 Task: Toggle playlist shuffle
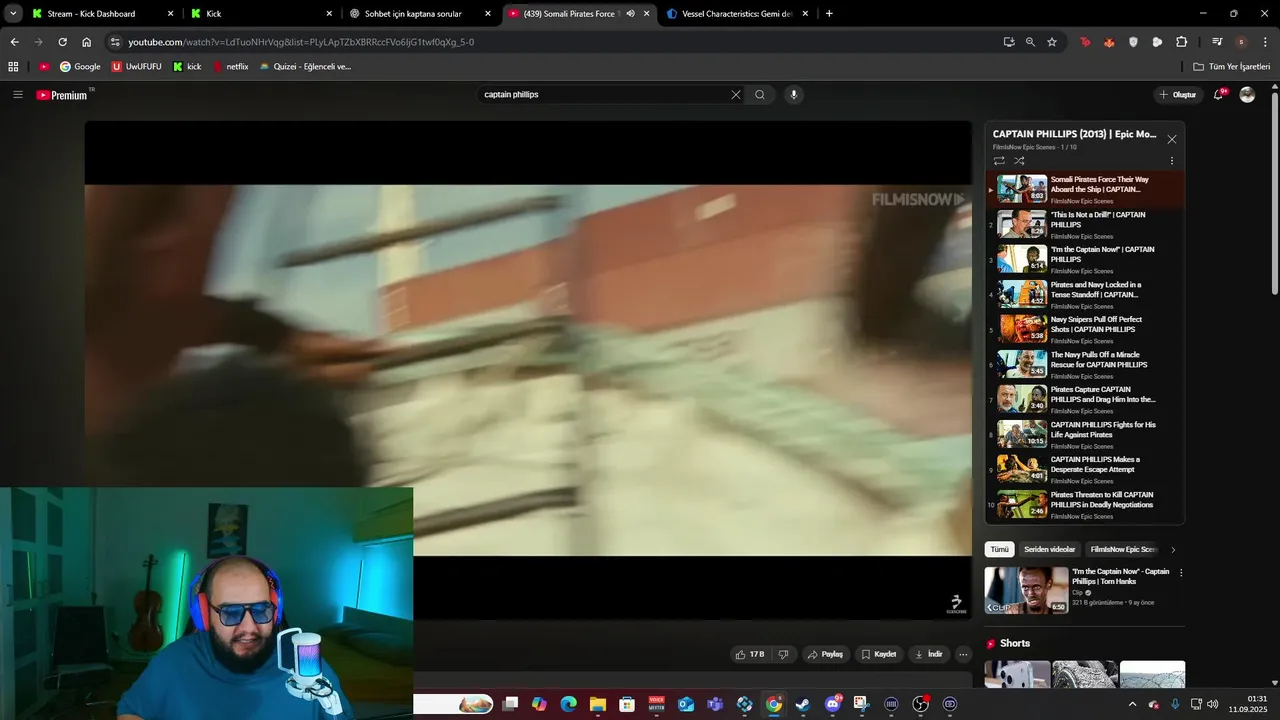(1019, 161)
